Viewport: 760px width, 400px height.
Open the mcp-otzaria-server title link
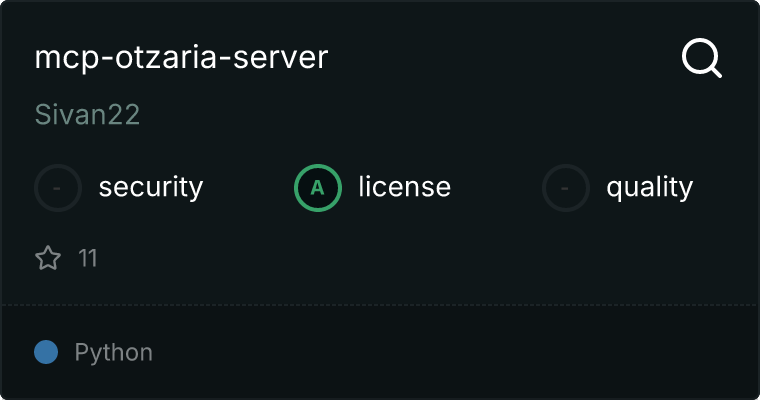click(181, 58)
